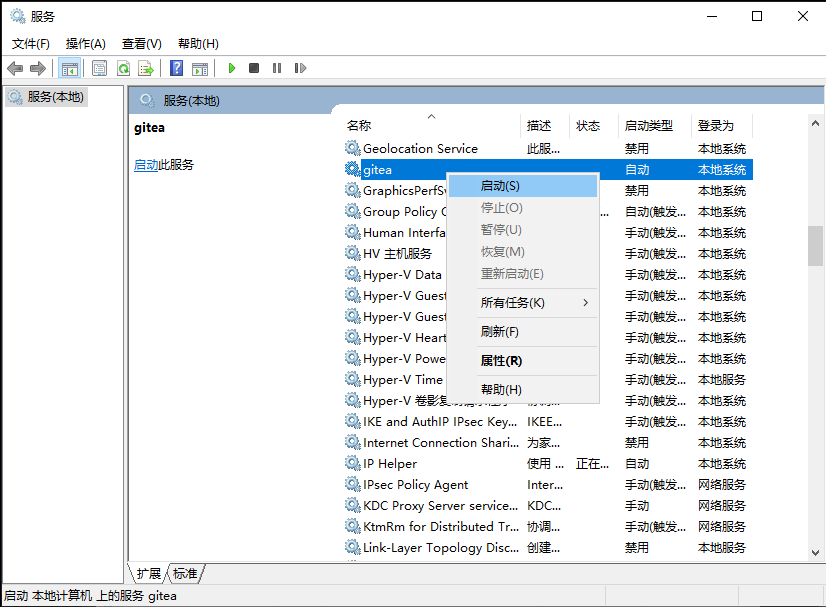Click the pause service toolbar icon
826x607 pixels.
pos(277,68)
